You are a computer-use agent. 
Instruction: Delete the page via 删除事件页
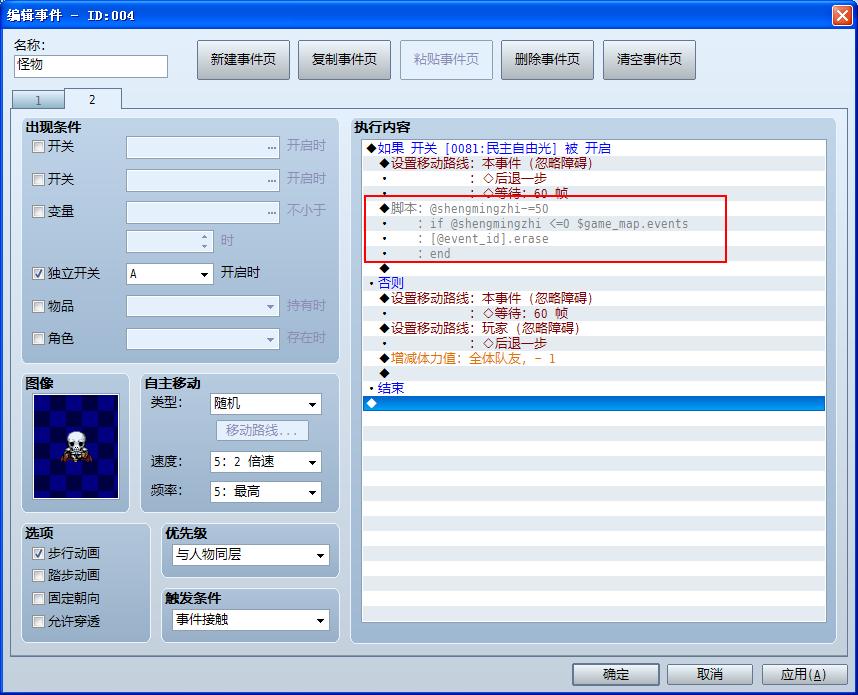547,60
